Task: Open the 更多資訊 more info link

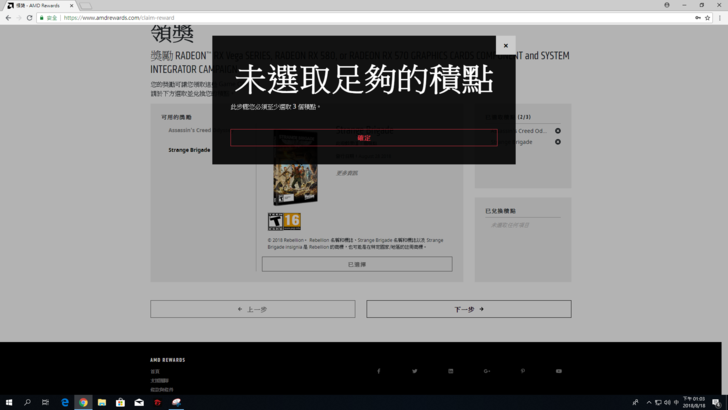Action: click(347, 173)
